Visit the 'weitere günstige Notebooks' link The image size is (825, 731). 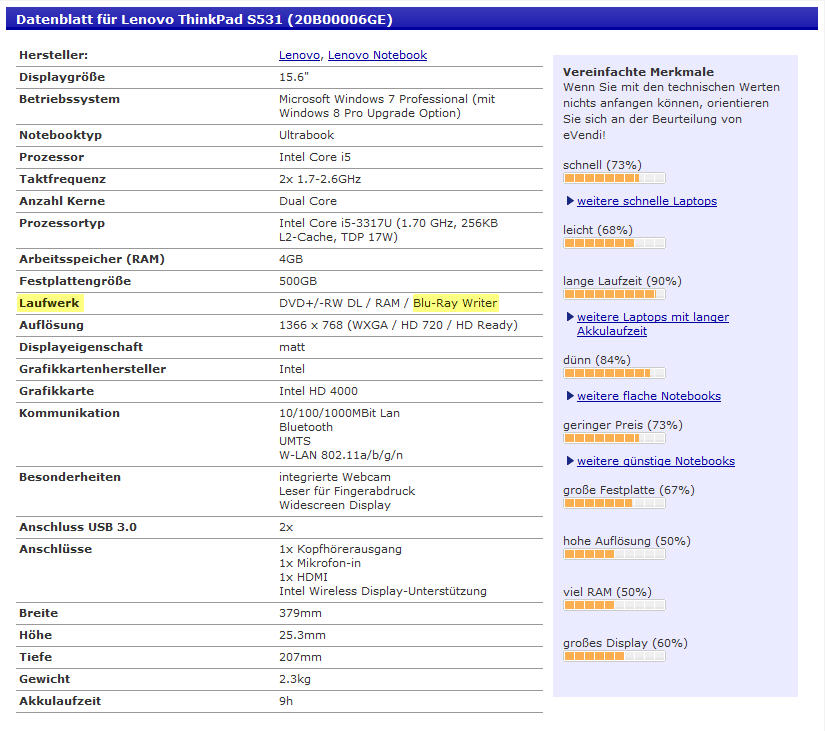pyautogui.click(x=655, y=461)
